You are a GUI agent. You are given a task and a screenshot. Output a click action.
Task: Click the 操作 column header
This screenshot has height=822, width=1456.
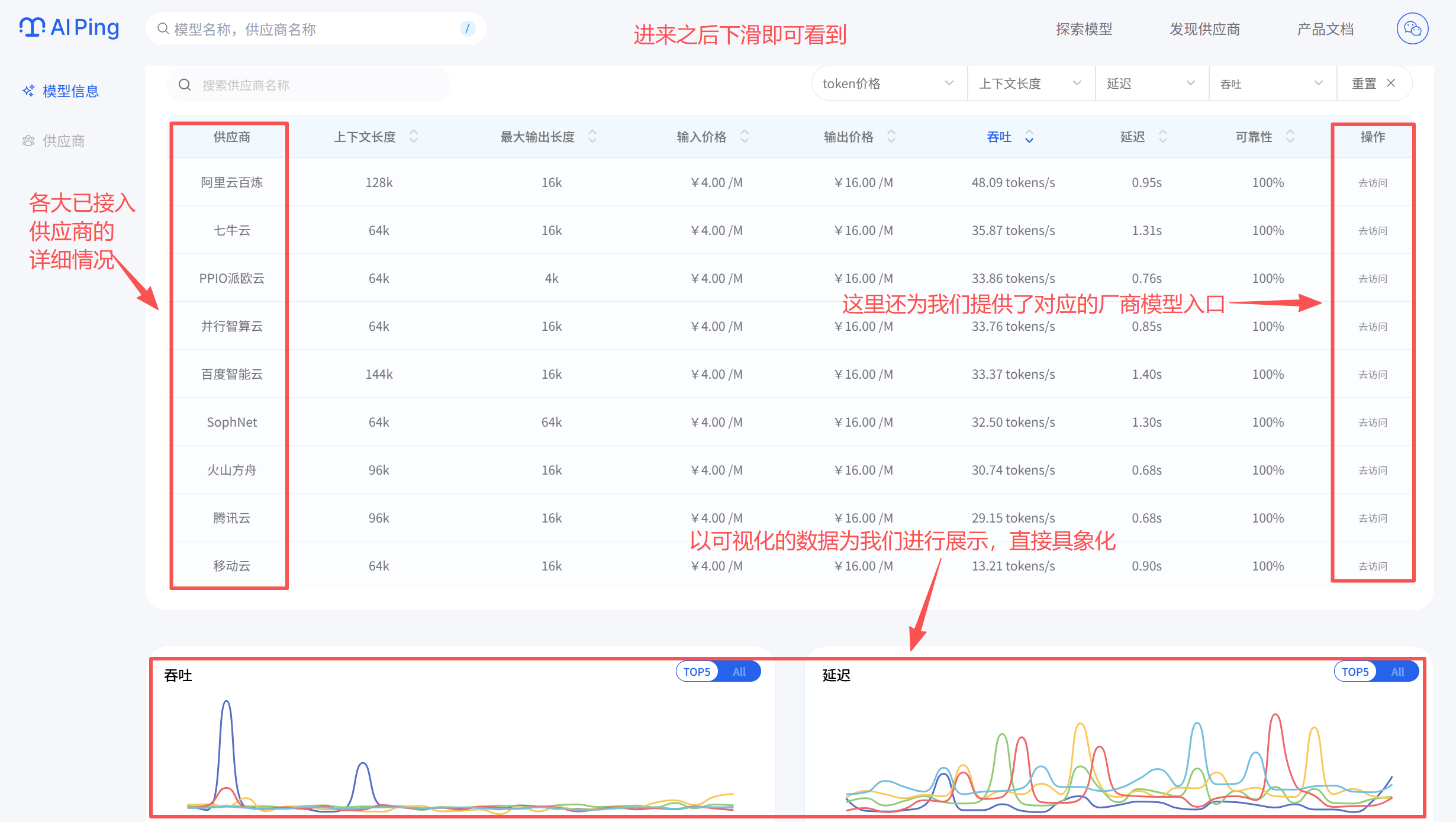tap(1373, 137)
